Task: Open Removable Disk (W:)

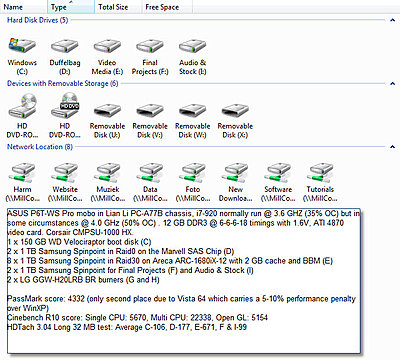Action: click(x=193, y=121)
